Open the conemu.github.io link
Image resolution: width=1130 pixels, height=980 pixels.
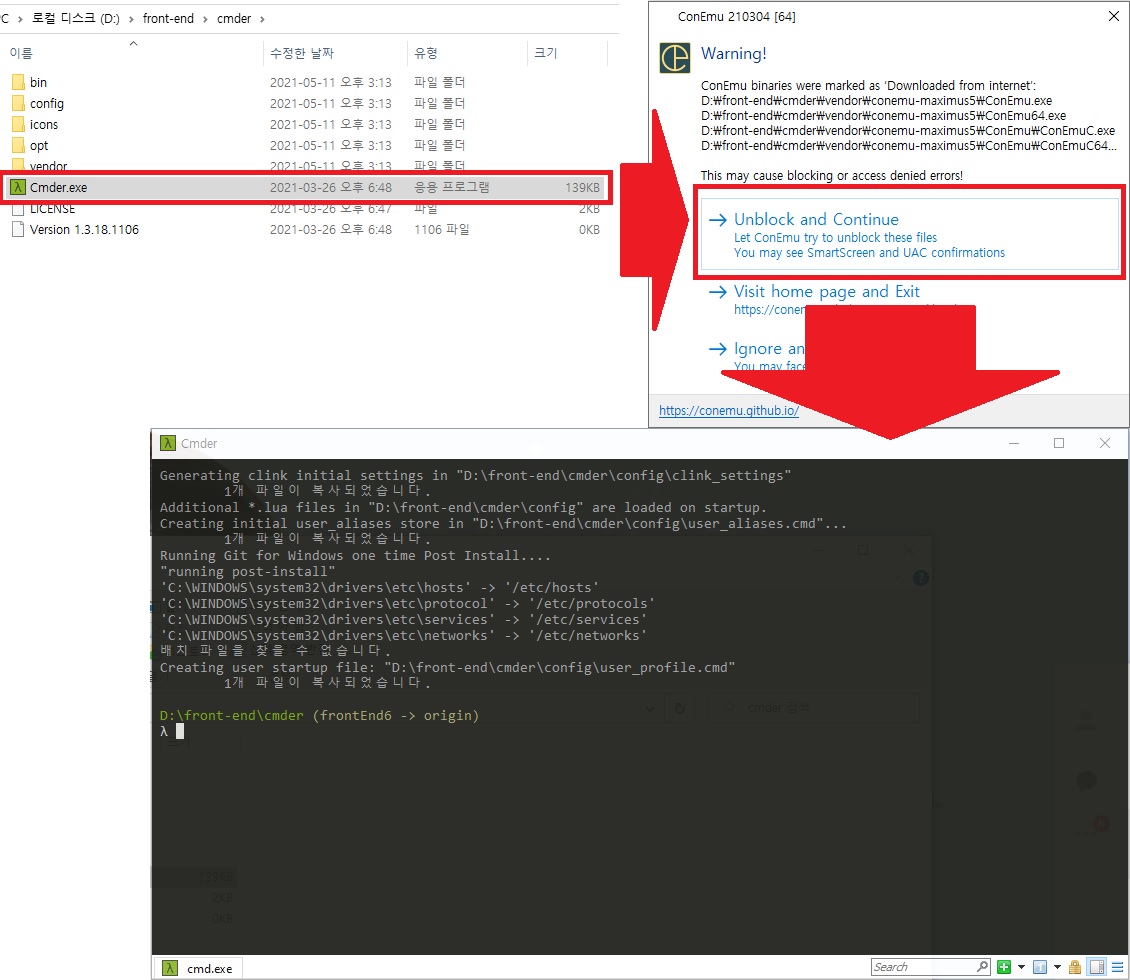(729, 410)
